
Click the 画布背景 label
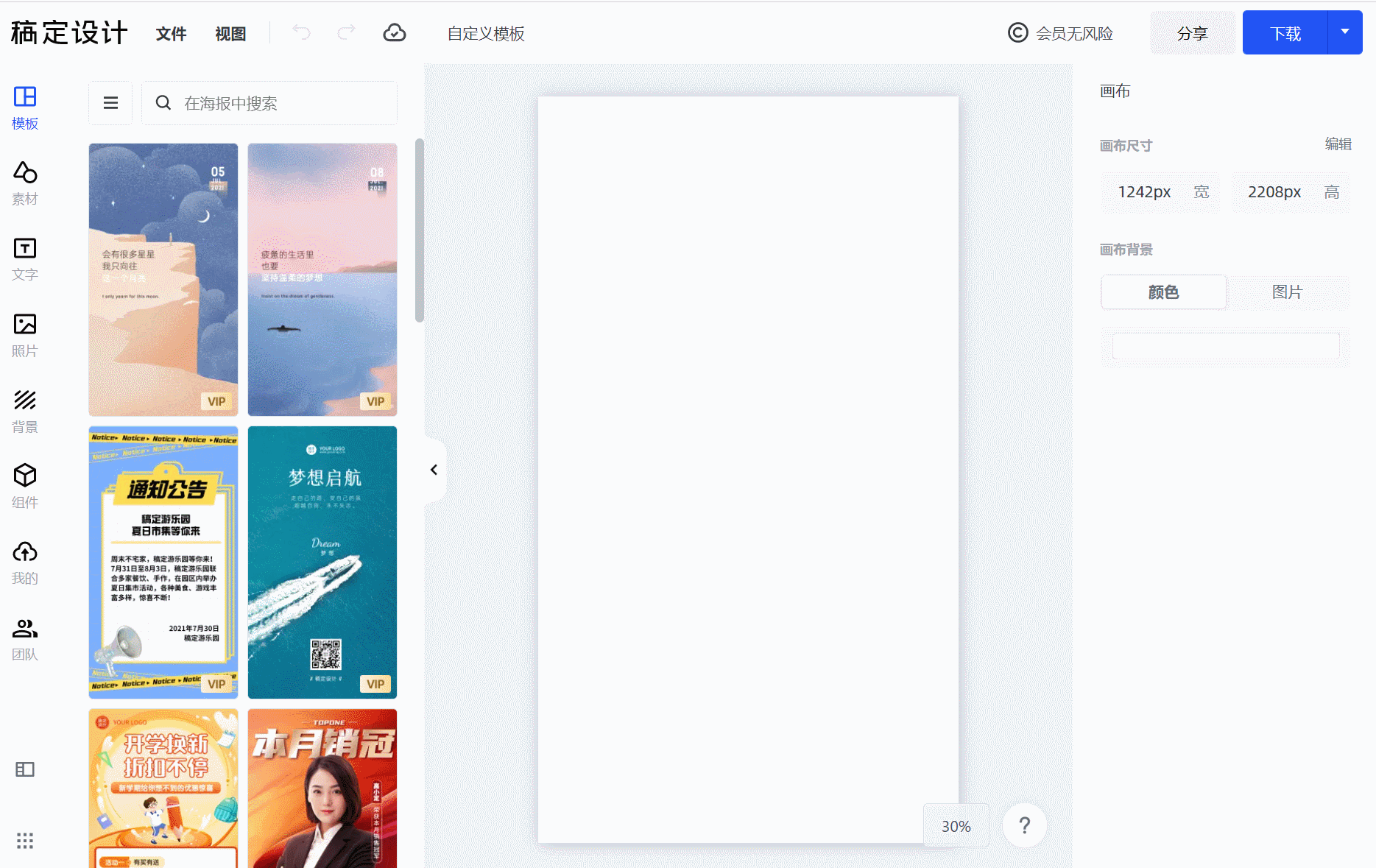pyautogui.click(x=1126, y=250)
